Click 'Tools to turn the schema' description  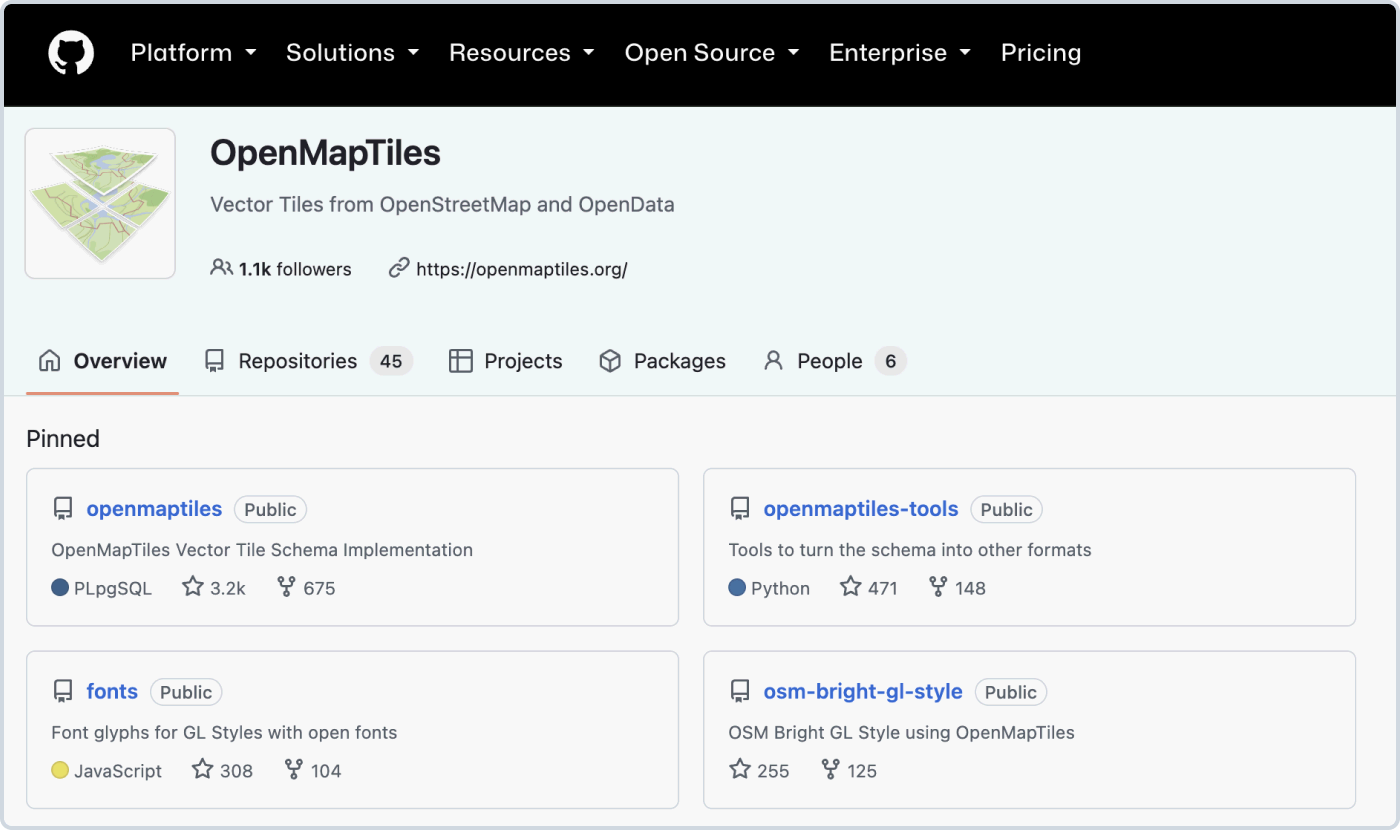(910, 550)
